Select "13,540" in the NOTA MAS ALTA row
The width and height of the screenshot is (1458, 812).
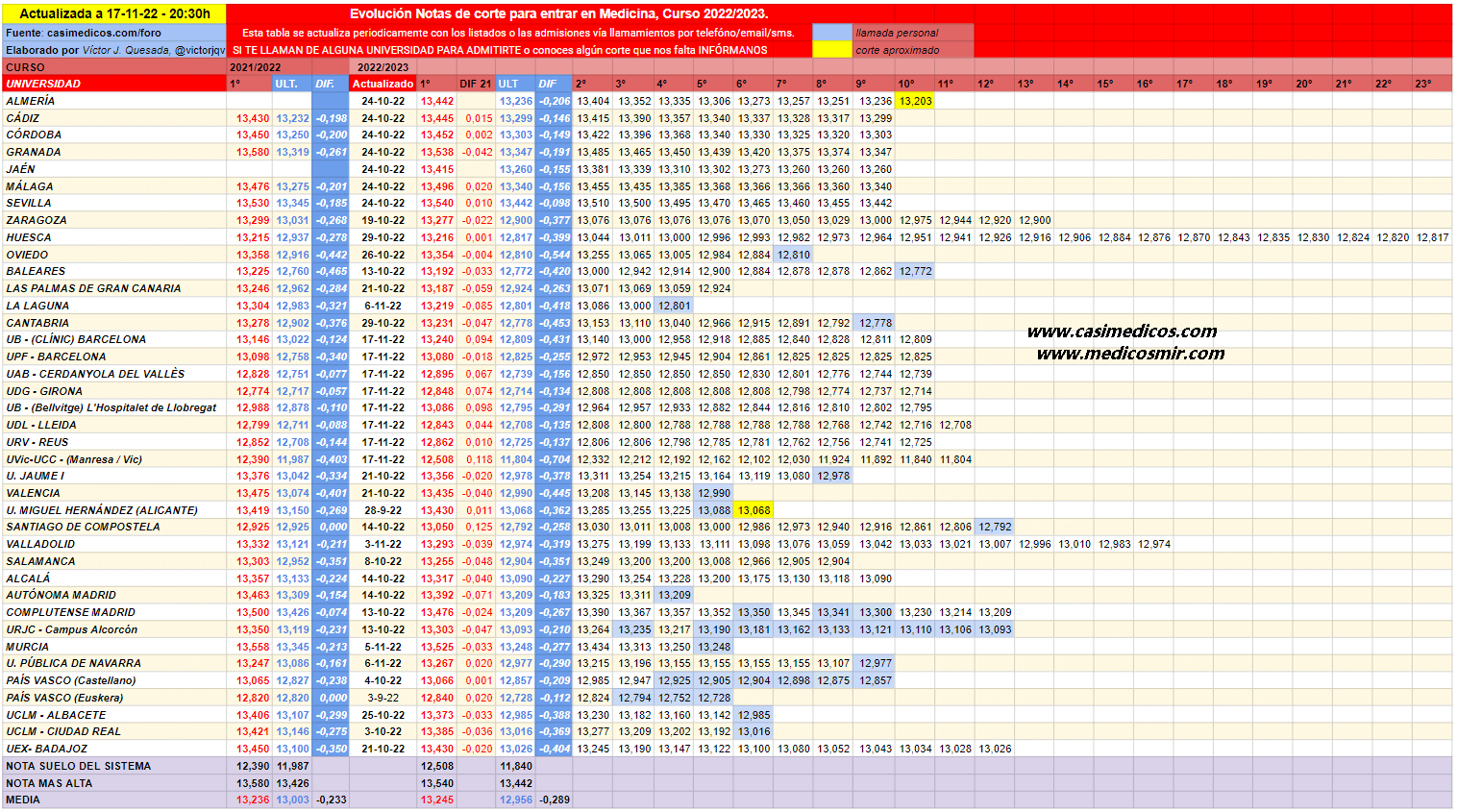[437, 783]
